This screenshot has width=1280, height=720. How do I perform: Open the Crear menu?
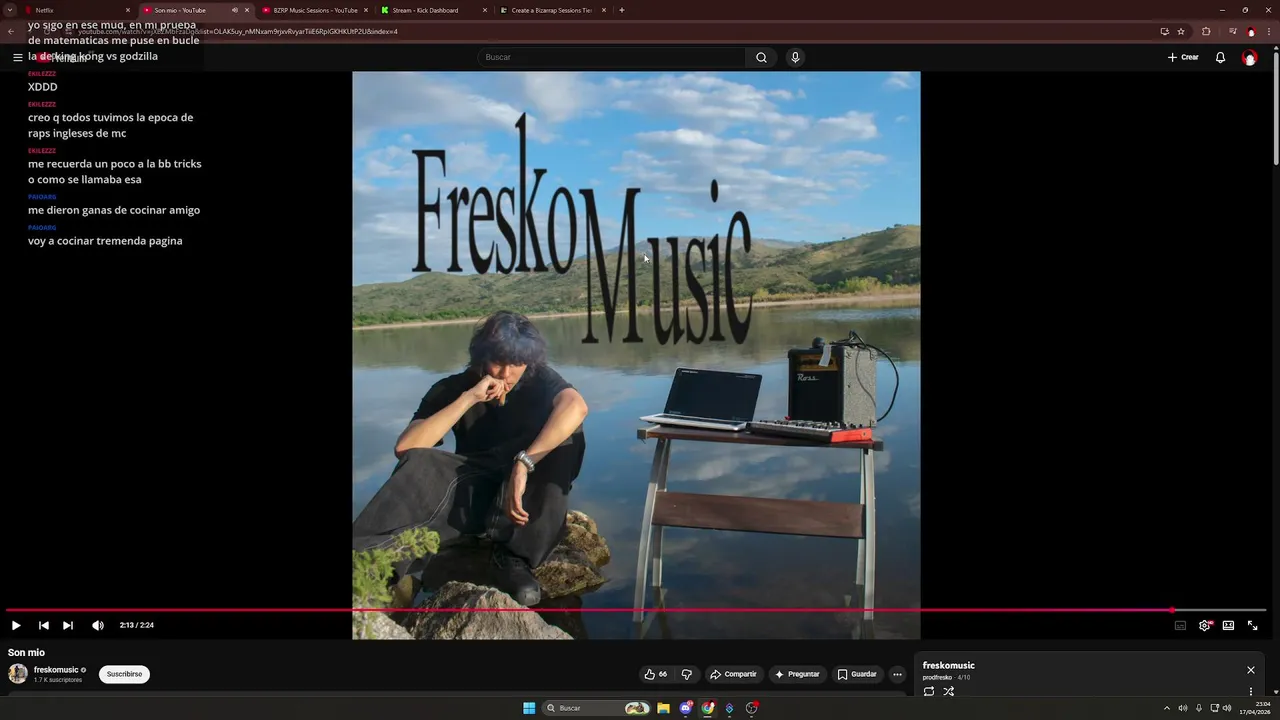(1183, 57)
